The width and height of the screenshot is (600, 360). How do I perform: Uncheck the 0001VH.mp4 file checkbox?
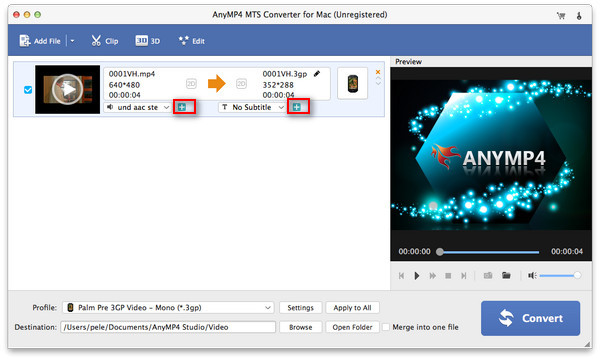click(x=28, y=90)
